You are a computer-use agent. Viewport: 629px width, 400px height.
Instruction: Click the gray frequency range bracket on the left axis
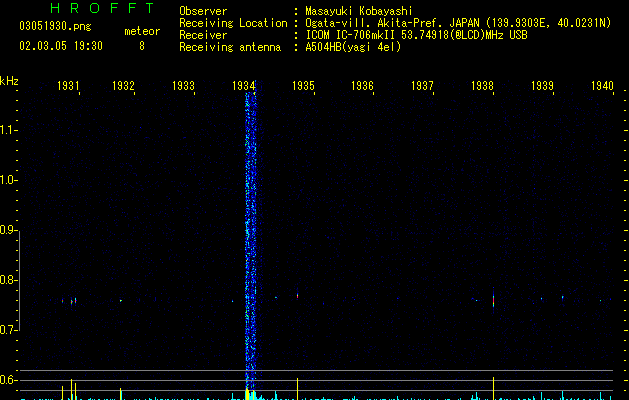point(19,280)
